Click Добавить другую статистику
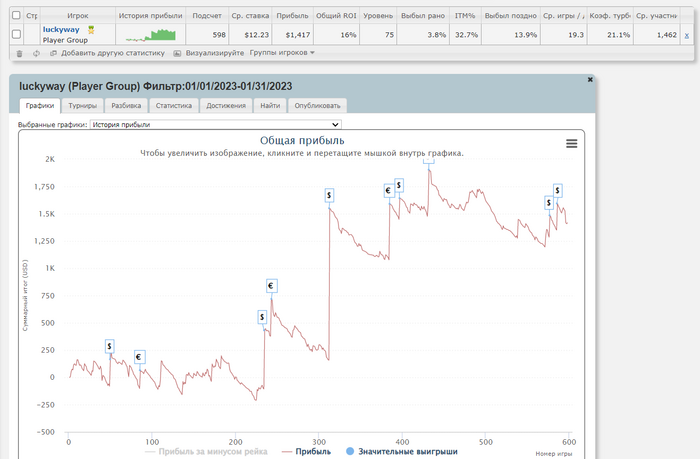 [x=112, y=53]
